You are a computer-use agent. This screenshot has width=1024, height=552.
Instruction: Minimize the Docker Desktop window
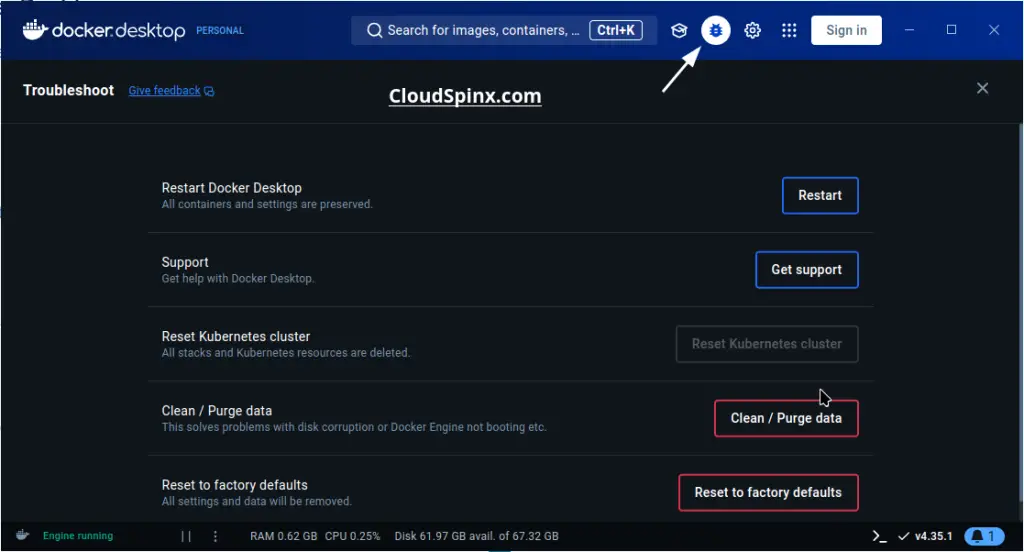[909, 30]
